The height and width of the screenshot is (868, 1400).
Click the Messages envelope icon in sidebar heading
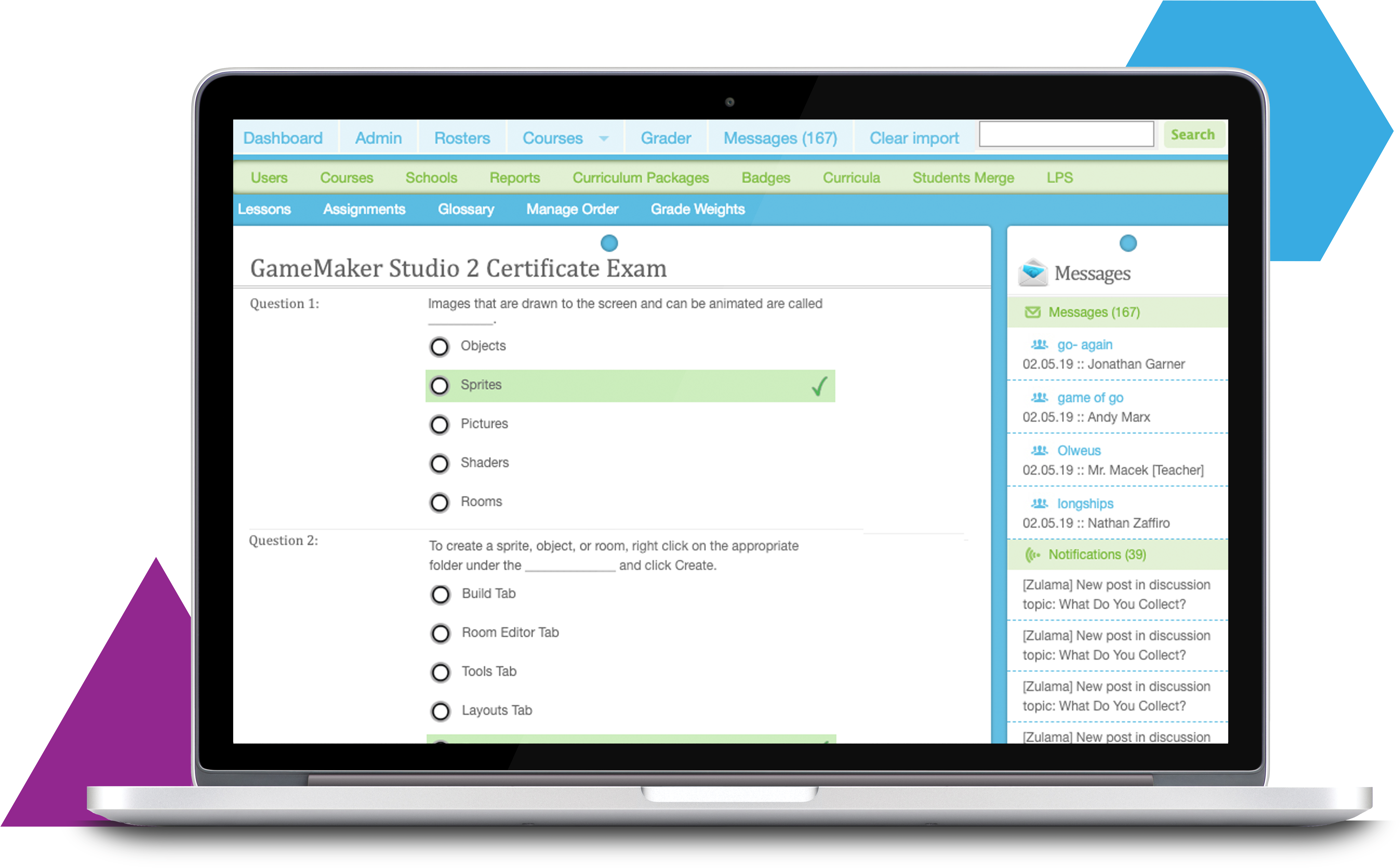(x=1033, y=273)
